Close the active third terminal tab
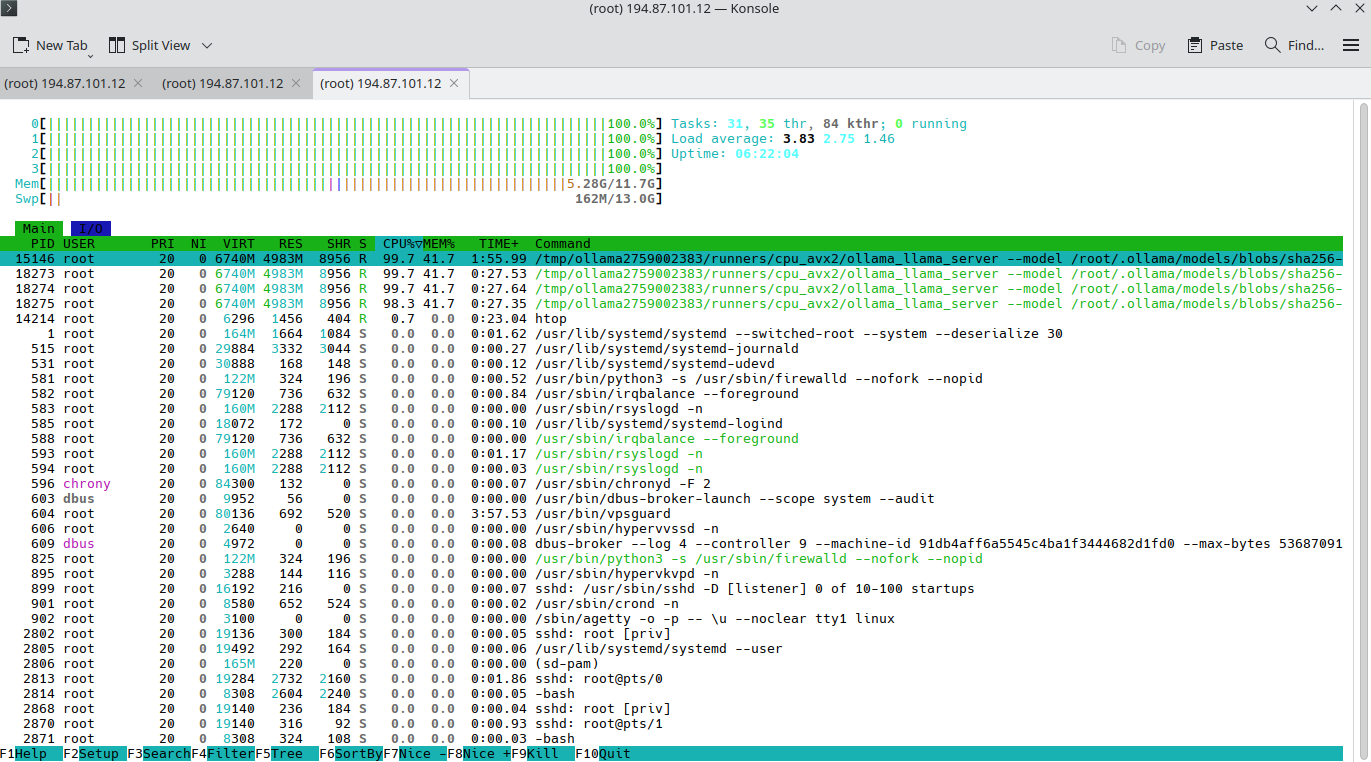The width and height of the screenshot is (1371, 762). pyautogui.click(x=454, y=83)
